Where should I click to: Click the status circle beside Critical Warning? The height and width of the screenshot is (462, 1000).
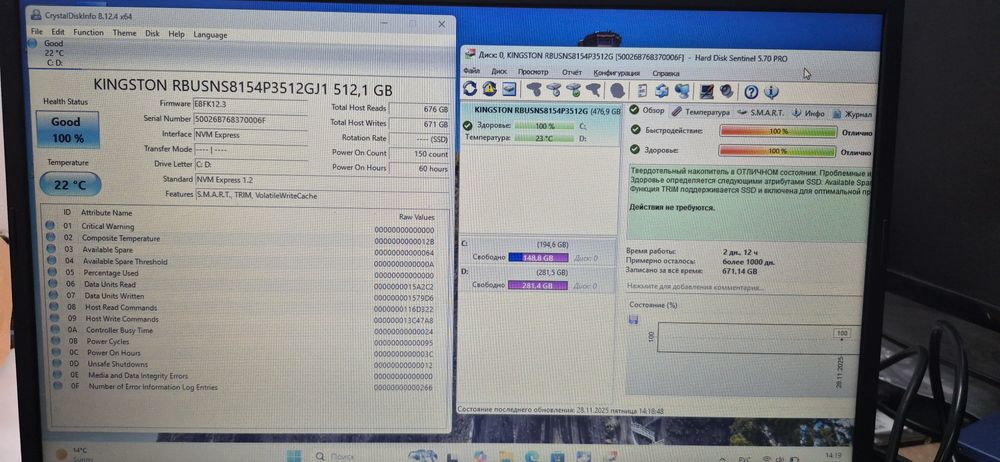50,226
